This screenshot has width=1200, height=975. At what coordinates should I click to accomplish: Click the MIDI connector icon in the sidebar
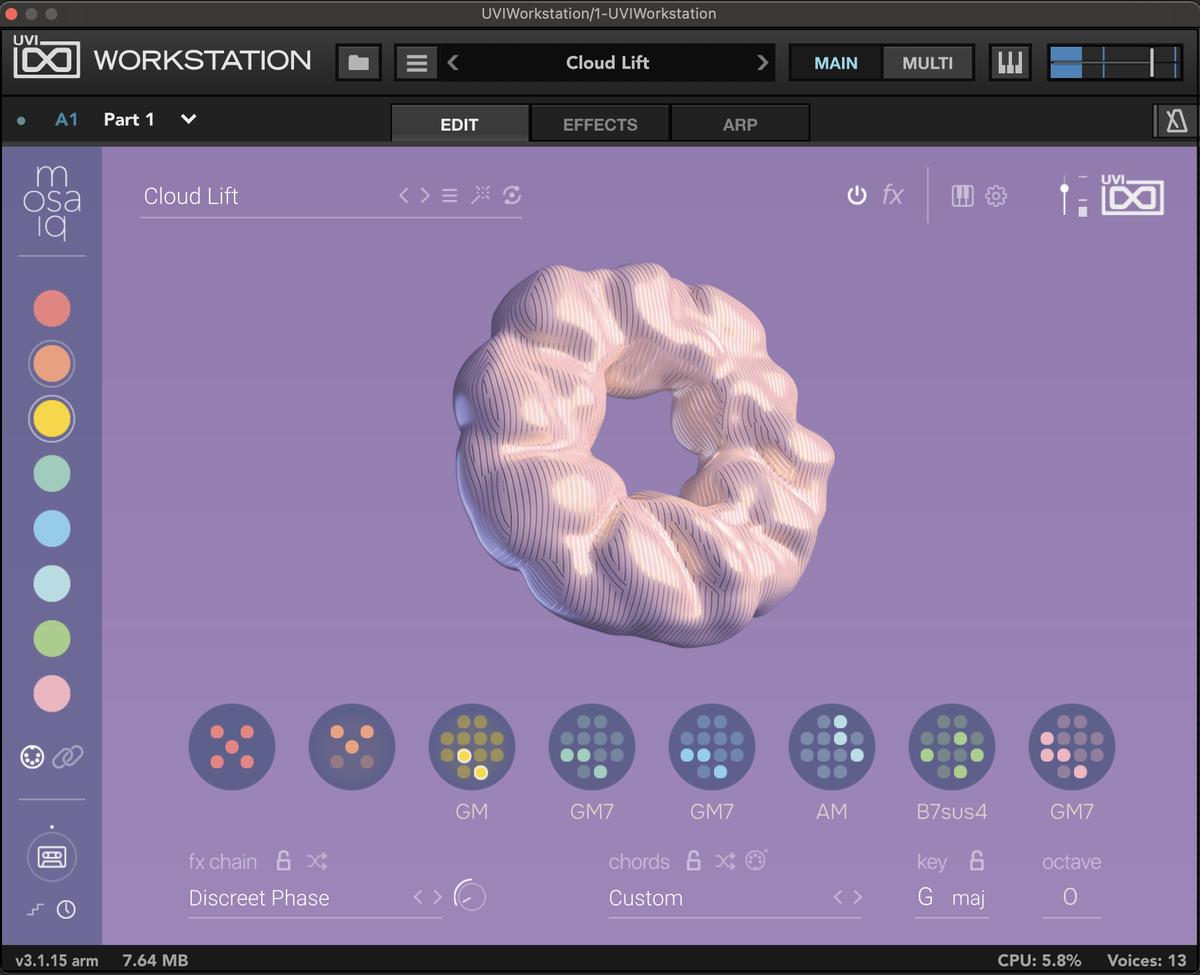pos(32,757)
